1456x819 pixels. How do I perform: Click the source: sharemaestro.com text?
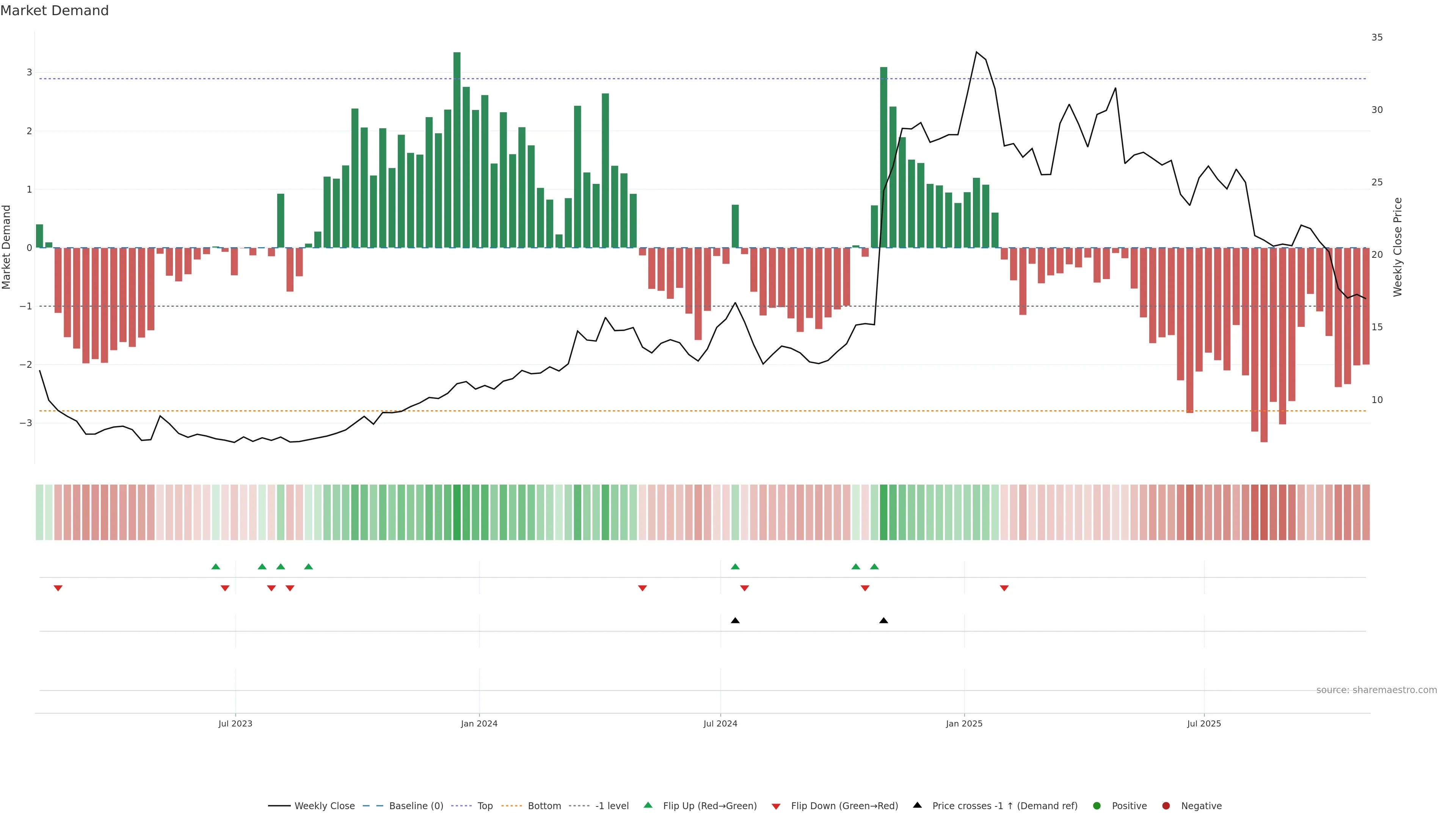click(1376, 690)
